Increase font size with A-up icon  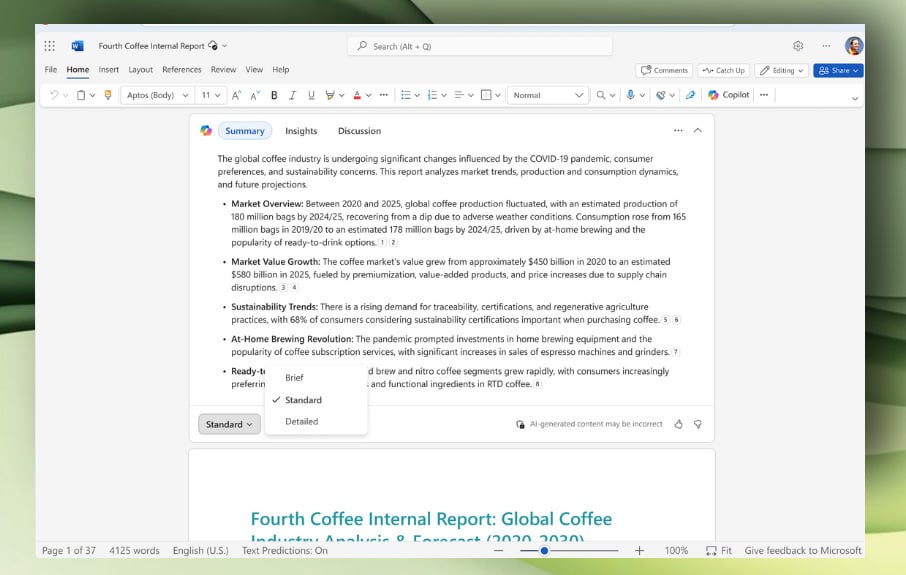click(x=236, y=95)
